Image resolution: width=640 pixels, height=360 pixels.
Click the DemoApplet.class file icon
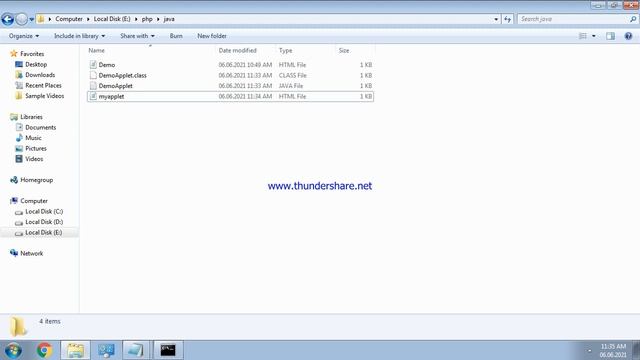tap(93, 75)
